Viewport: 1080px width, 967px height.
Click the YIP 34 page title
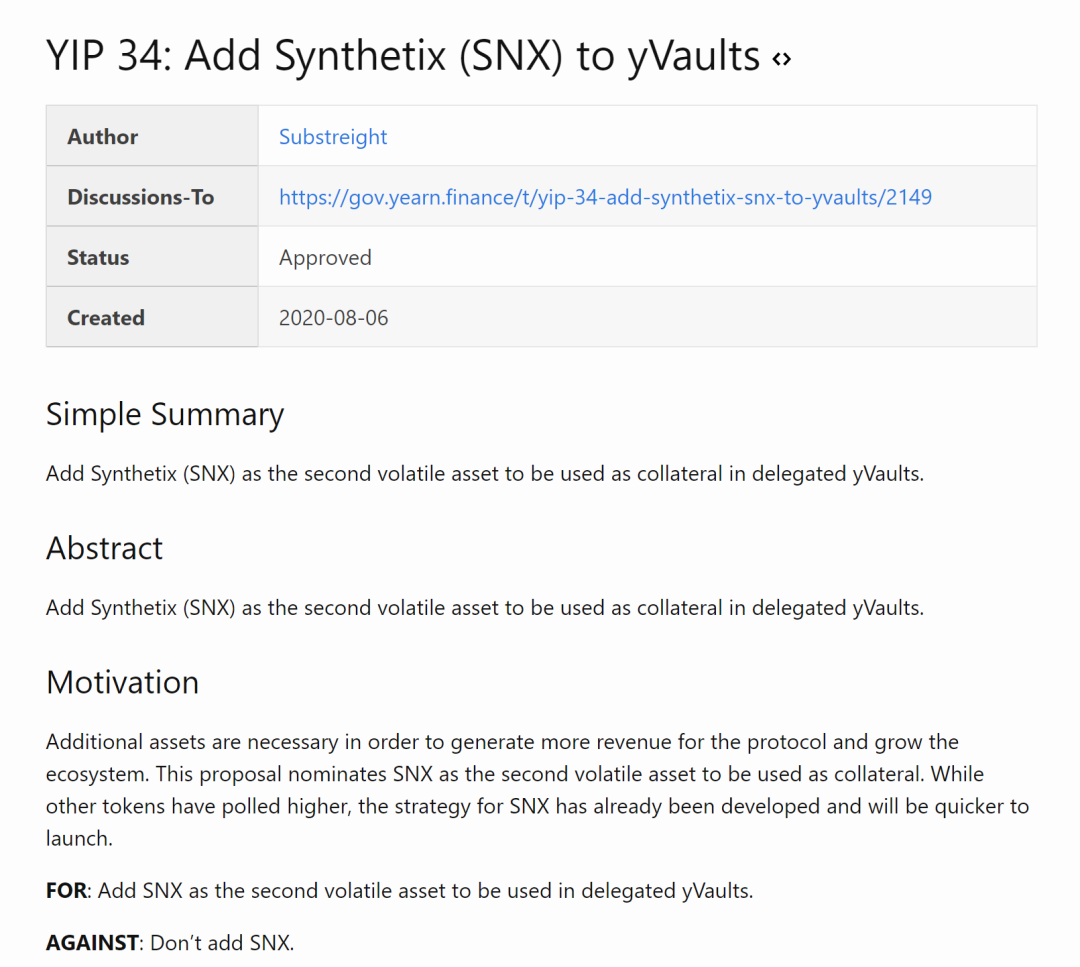[403, 55]
